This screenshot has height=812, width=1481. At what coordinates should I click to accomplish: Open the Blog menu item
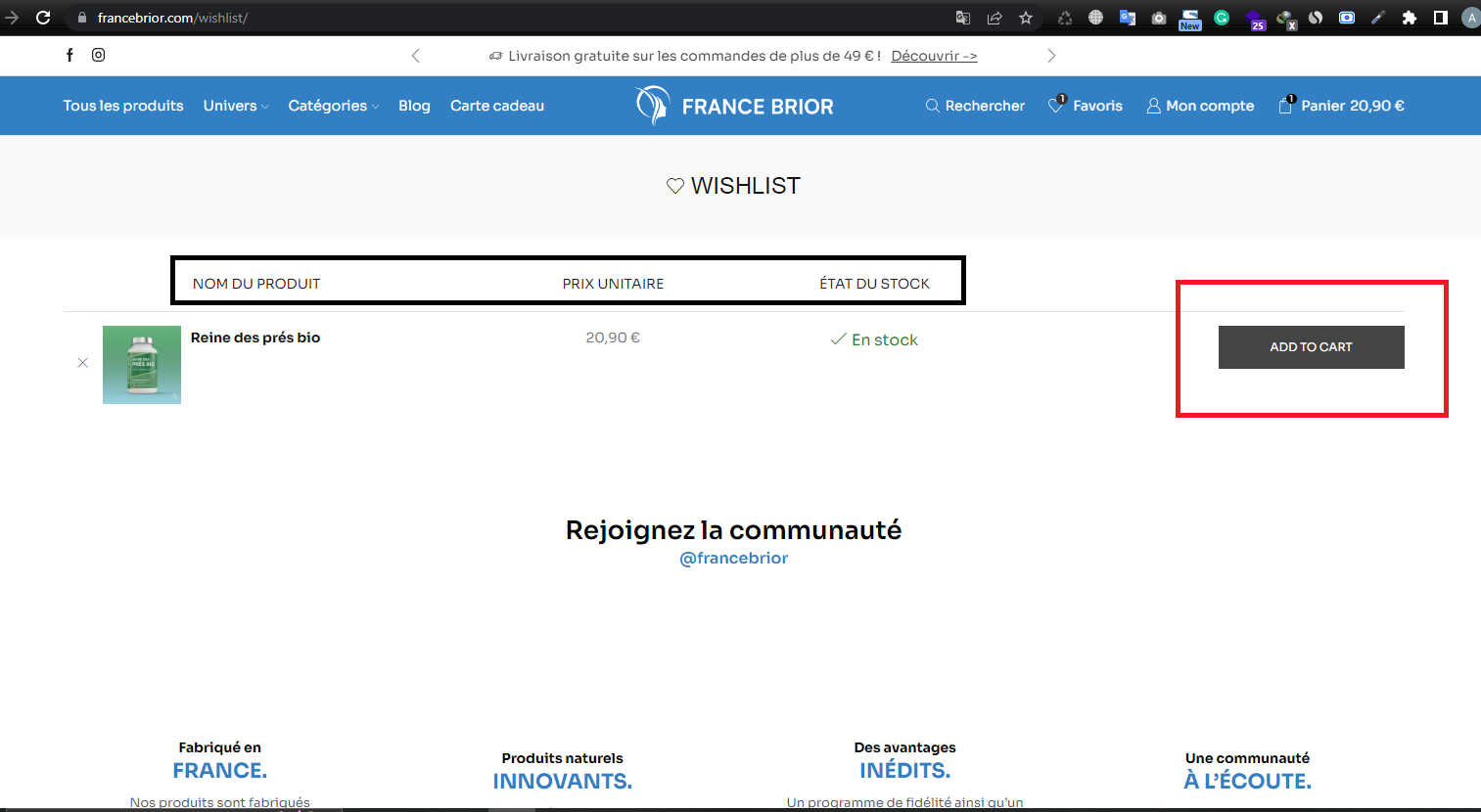[x=414, y=106]
